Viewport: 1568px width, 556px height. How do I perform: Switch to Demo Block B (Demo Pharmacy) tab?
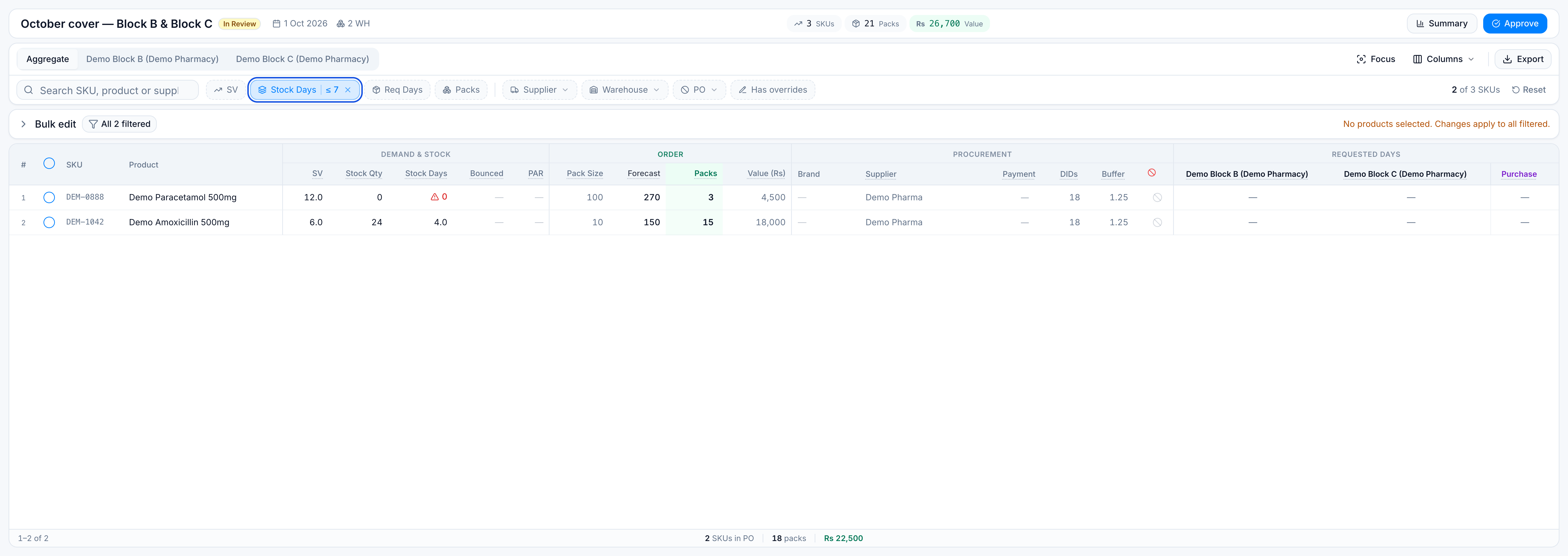pyautogui.click(x=152, y=59)
